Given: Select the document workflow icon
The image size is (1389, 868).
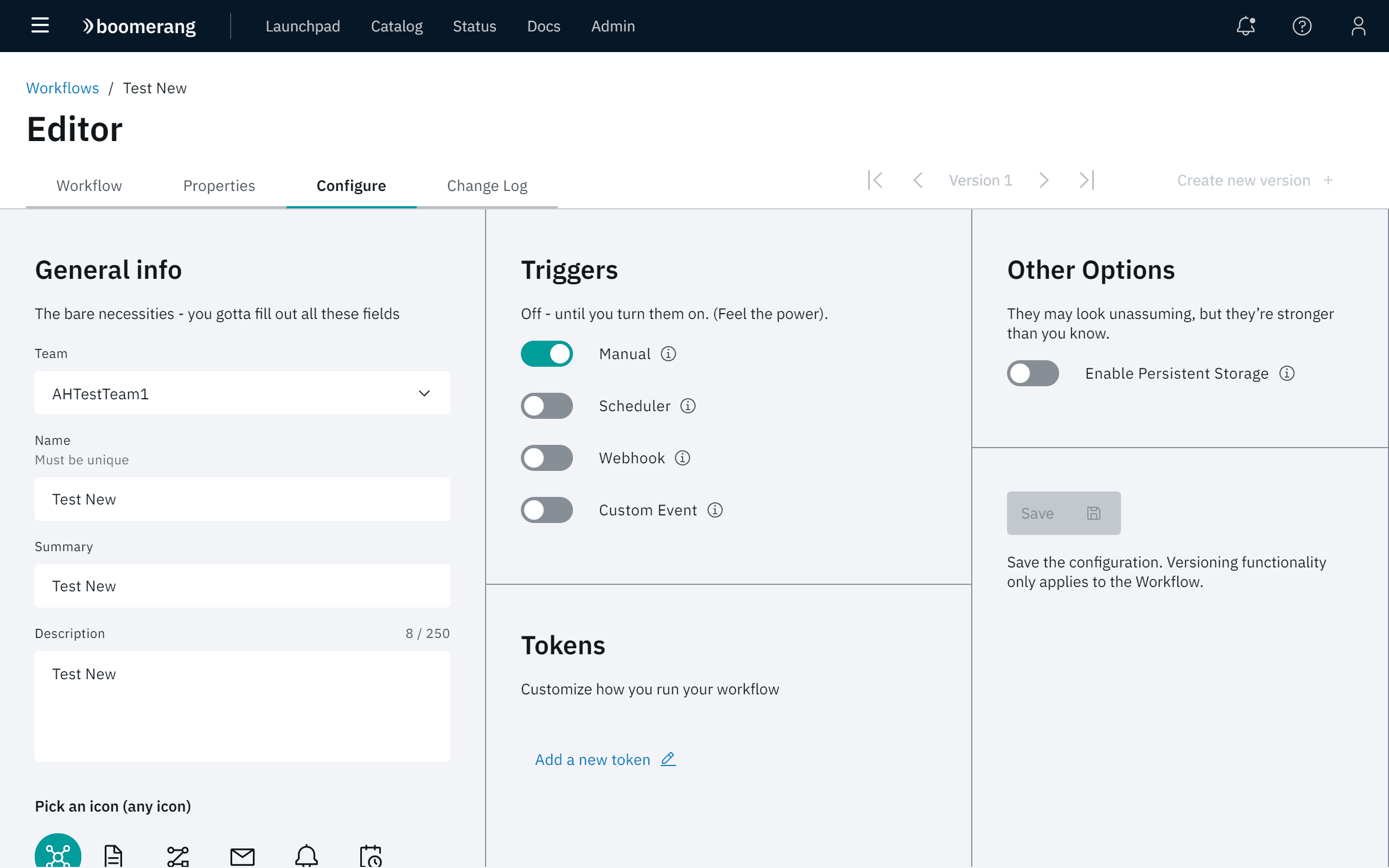Looking at the screenshot, I should pyautogui.click(x=113, y=856).
